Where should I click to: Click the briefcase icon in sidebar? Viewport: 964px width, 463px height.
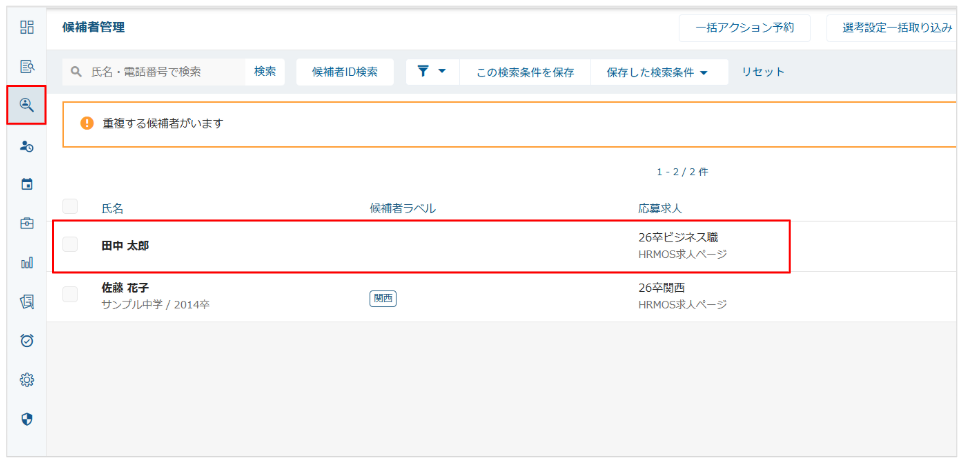click(x=27, y=223)
